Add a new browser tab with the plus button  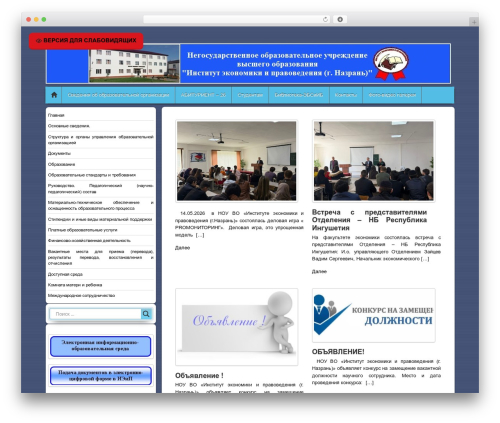(x=474, y=22)
